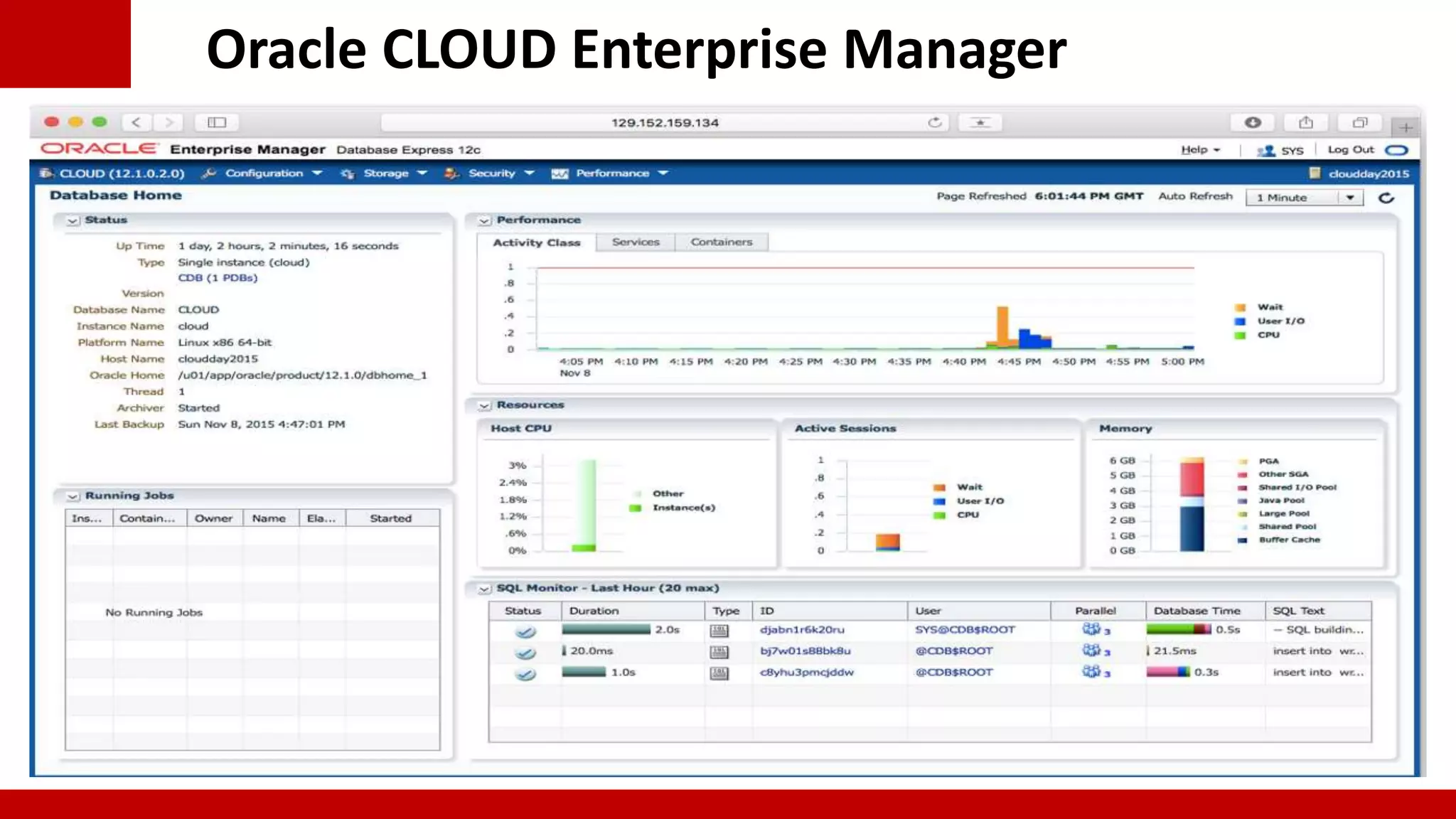1456x819 pixels.
Task: Click the Log Out oval icon
Action: click(1397, 150)
